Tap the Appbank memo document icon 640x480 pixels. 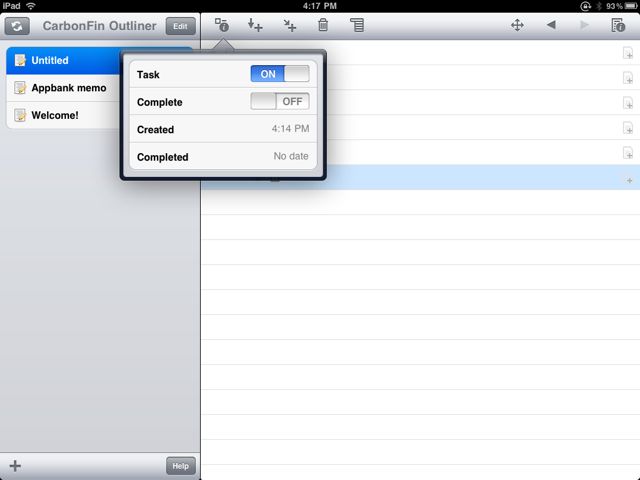tap(20, 88)
